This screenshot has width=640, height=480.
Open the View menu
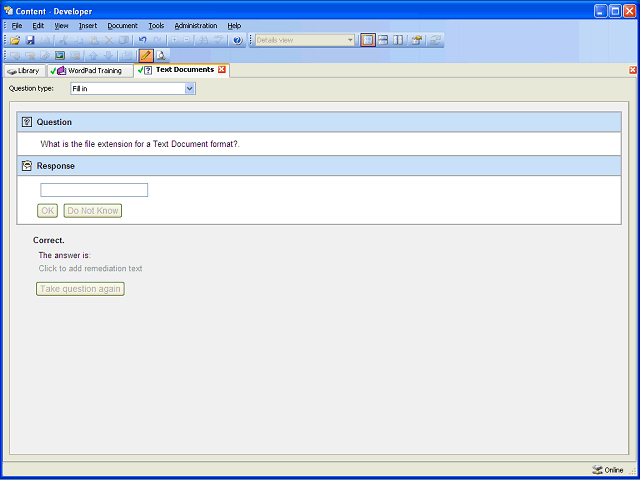coord(61,26)
